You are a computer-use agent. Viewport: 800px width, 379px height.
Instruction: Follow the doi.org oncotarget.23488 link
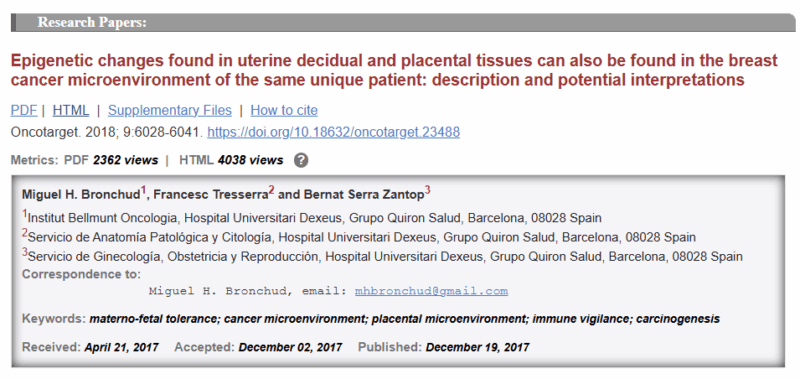333,132
